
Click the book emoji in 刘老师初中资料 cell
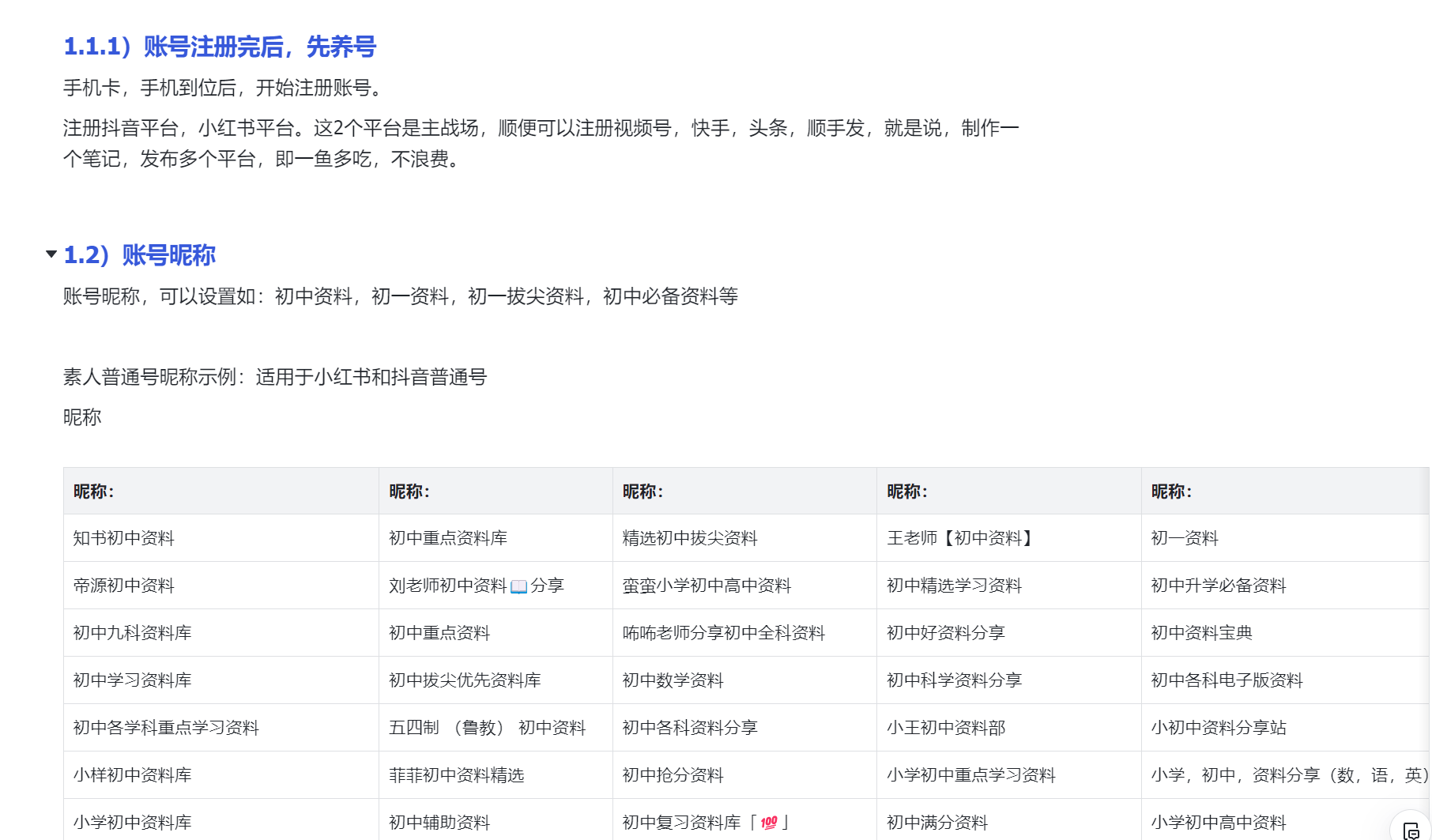[519, 586]
